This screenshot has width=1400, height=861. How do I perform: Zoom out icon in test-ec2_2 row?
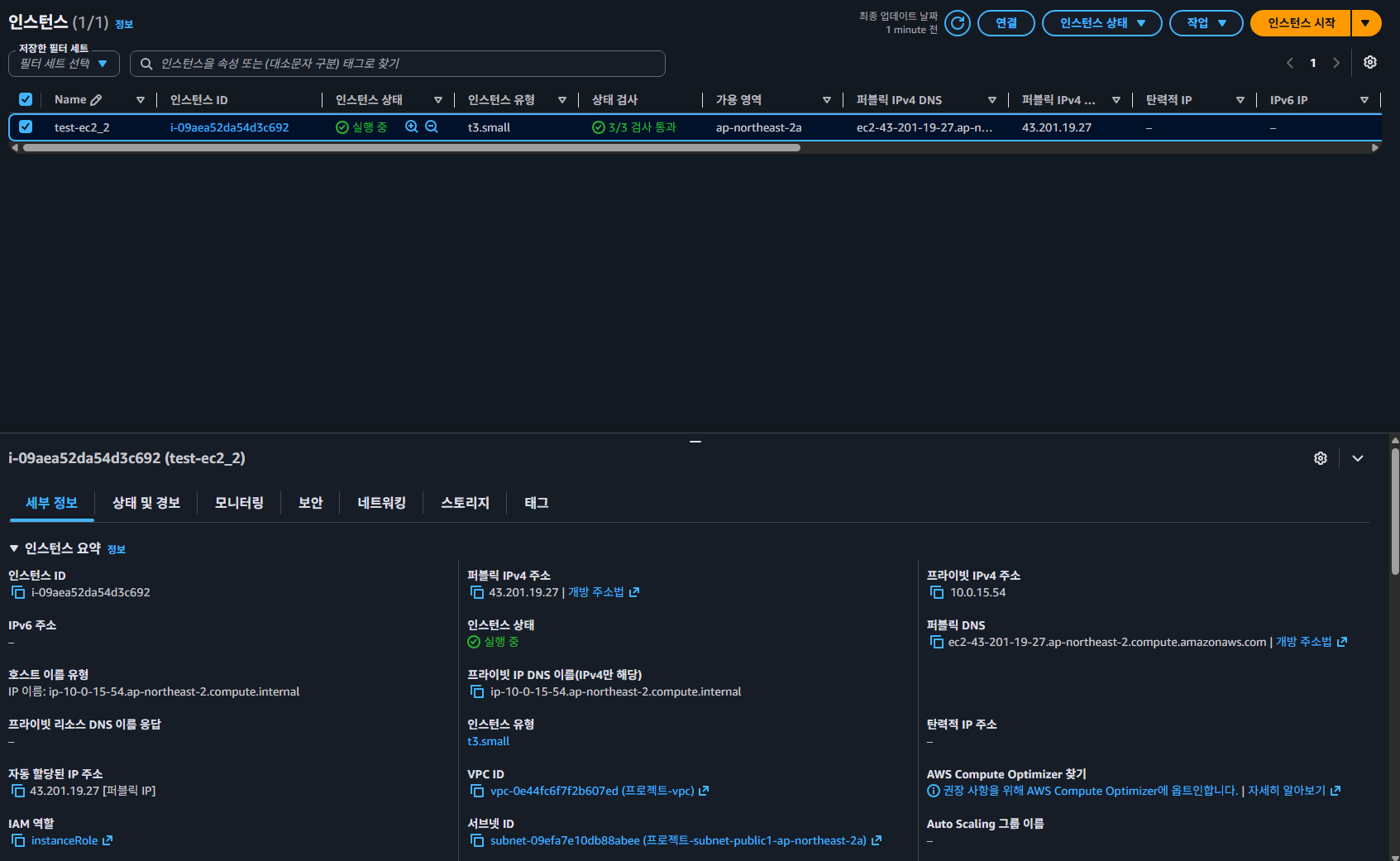(x=432, y=127)
